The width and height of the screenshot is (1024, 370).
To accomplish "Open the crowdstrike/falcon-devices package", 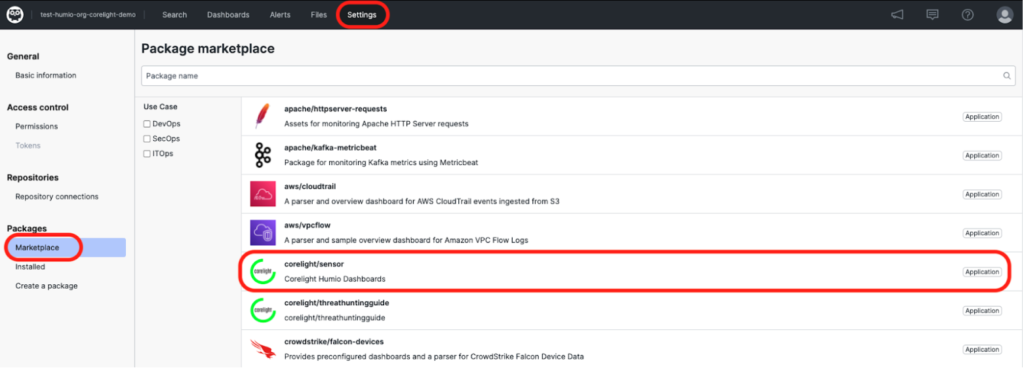I will (334, 341).
